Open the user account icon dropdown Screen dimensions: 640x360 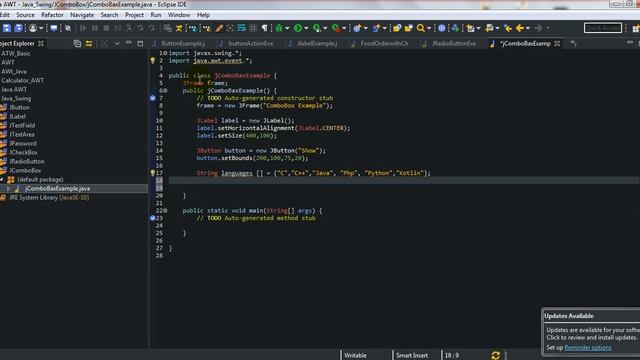(41, 28)
